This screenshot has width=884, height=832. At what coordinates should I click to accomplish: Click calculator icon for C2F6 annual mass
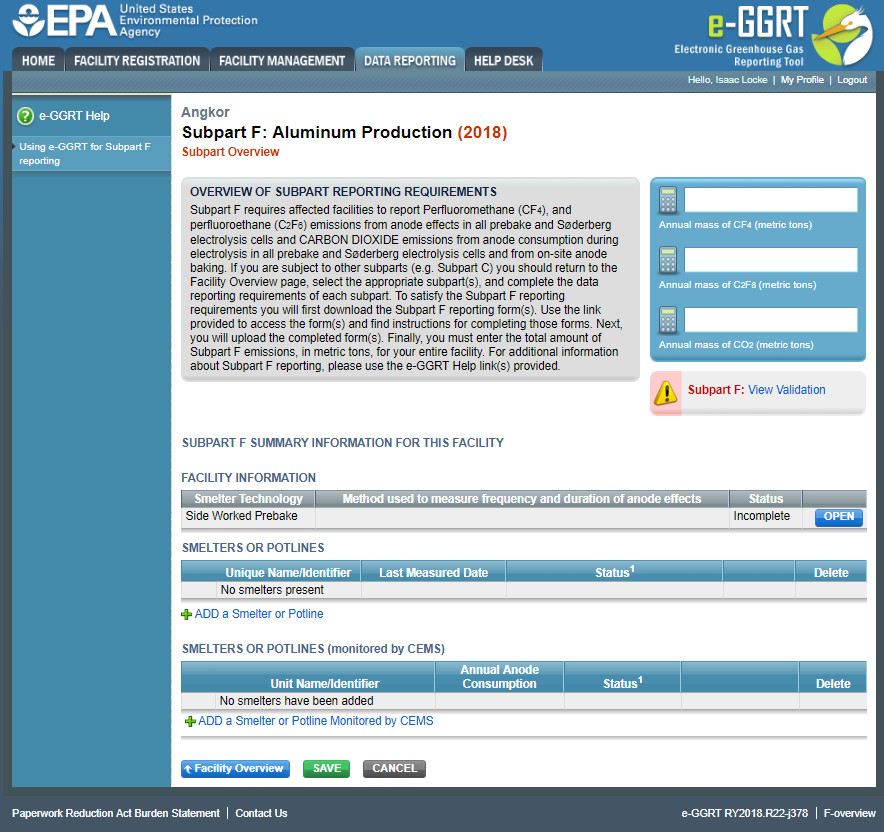point(668,260)
